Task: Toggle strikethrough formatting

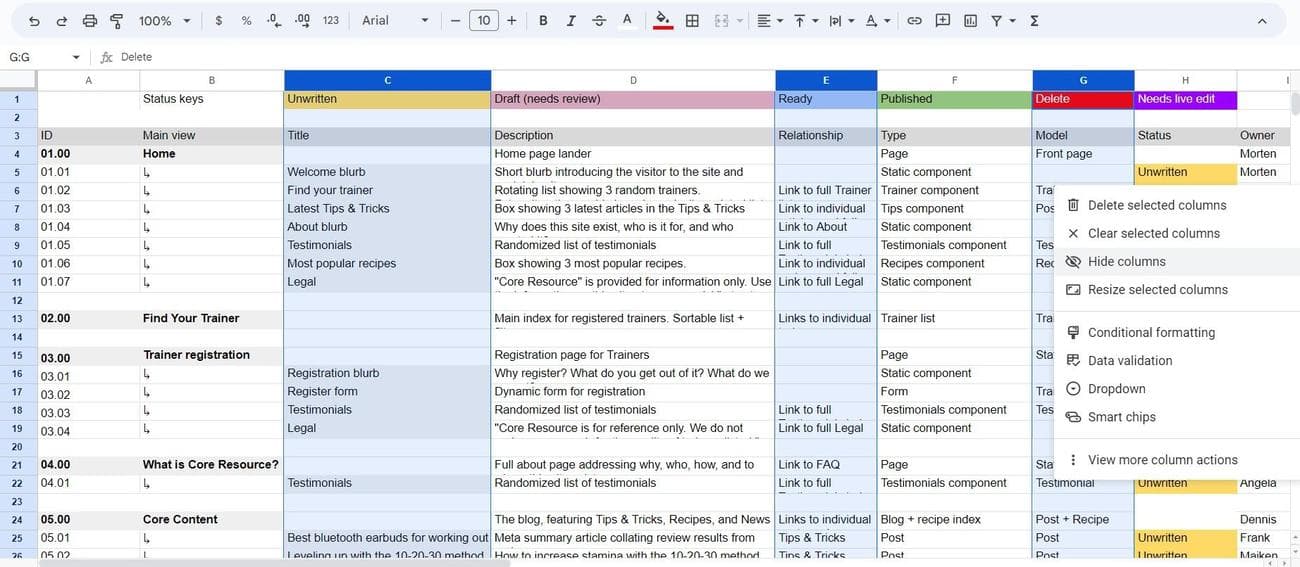Action: click(x=599, y=21)
